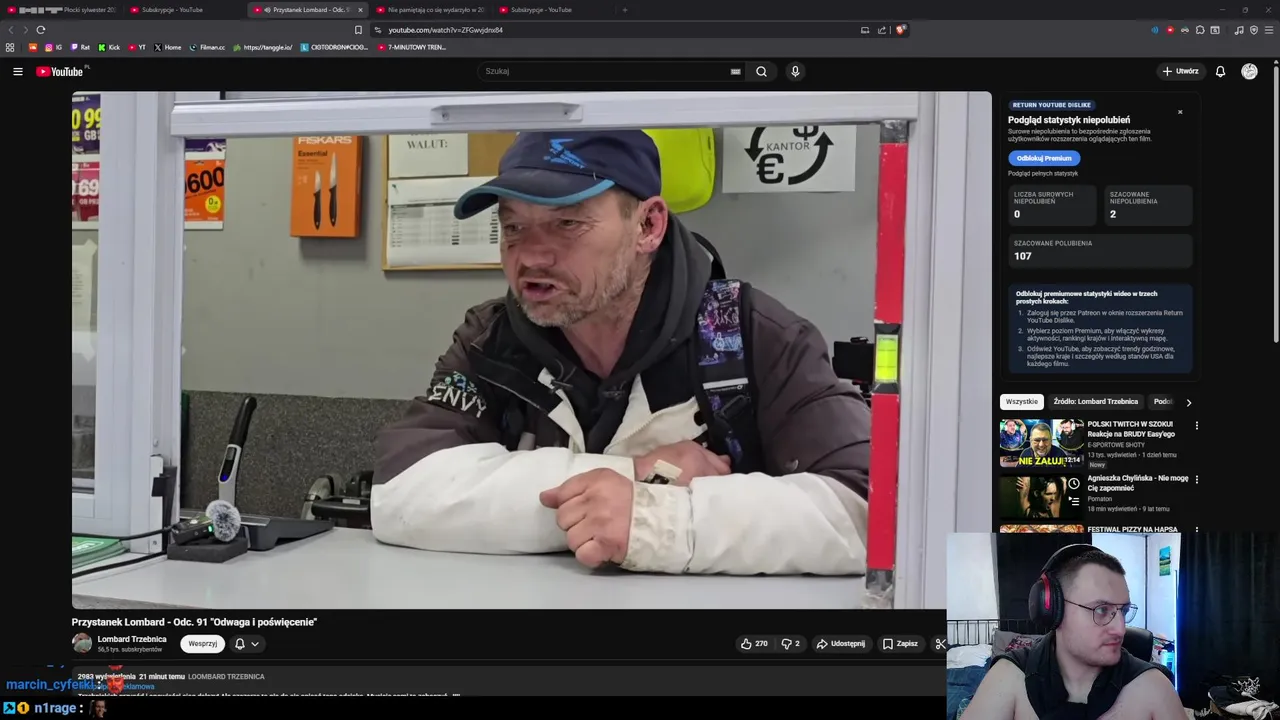Open options menu for POLSKI TWITCH W SZOKU

coord(1196,426)
